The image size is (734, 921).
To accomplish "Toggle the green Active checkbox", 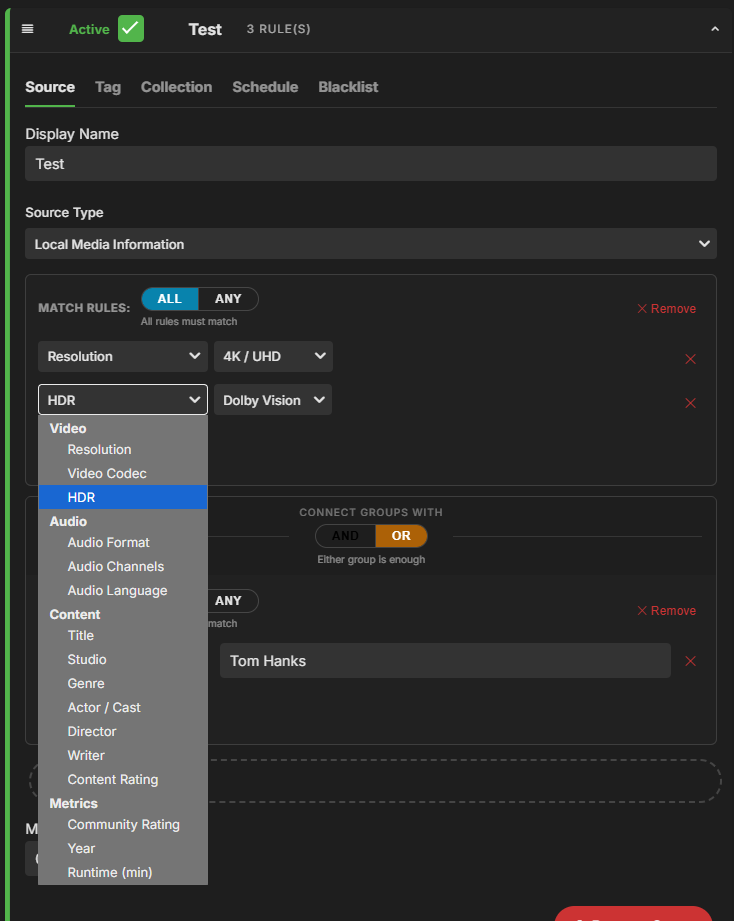I will tap(131, 29).
